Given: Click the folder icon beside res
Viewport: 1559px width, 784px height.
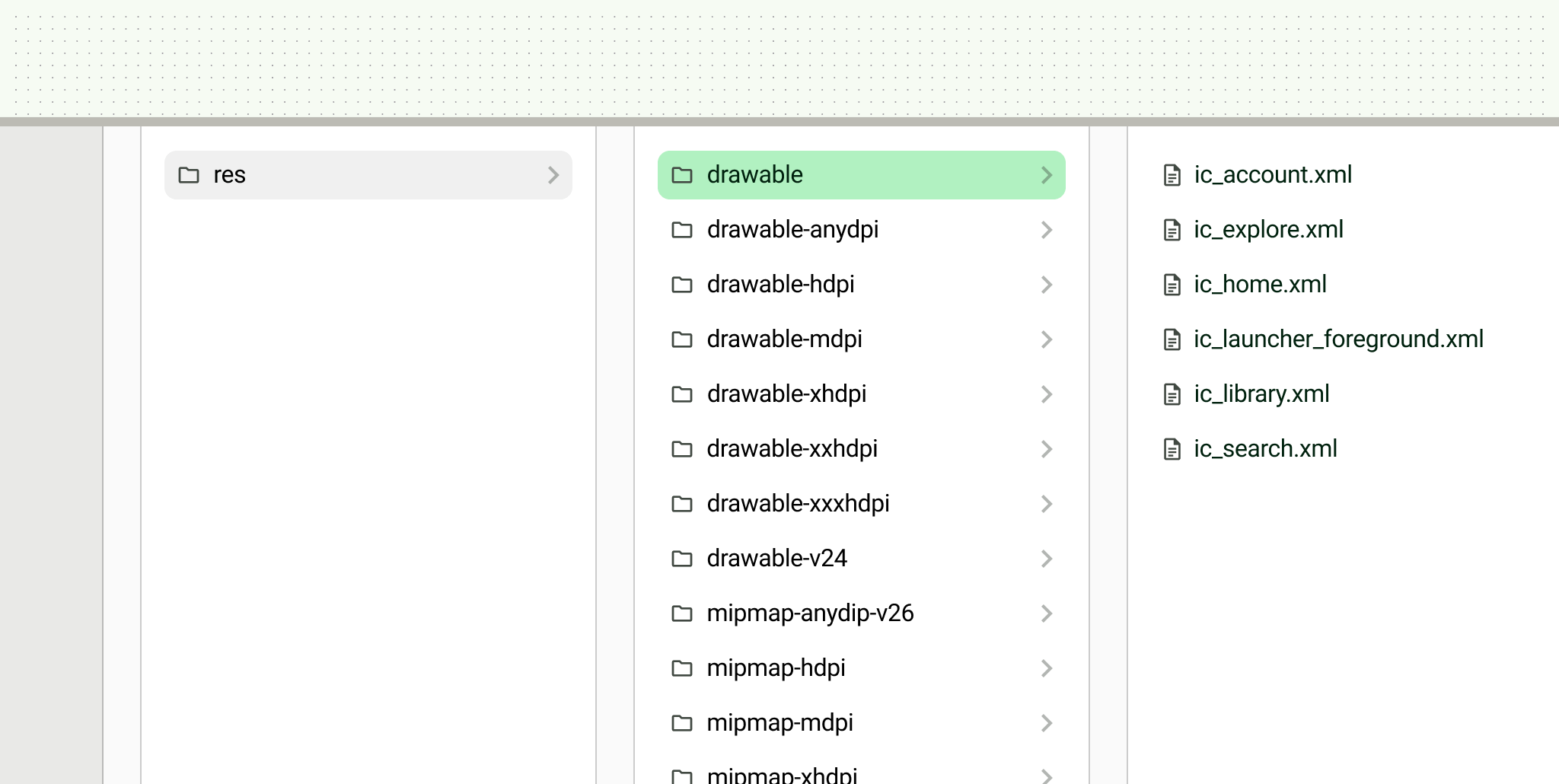Looking at the screenshot, I should click(x=189, y=175).
